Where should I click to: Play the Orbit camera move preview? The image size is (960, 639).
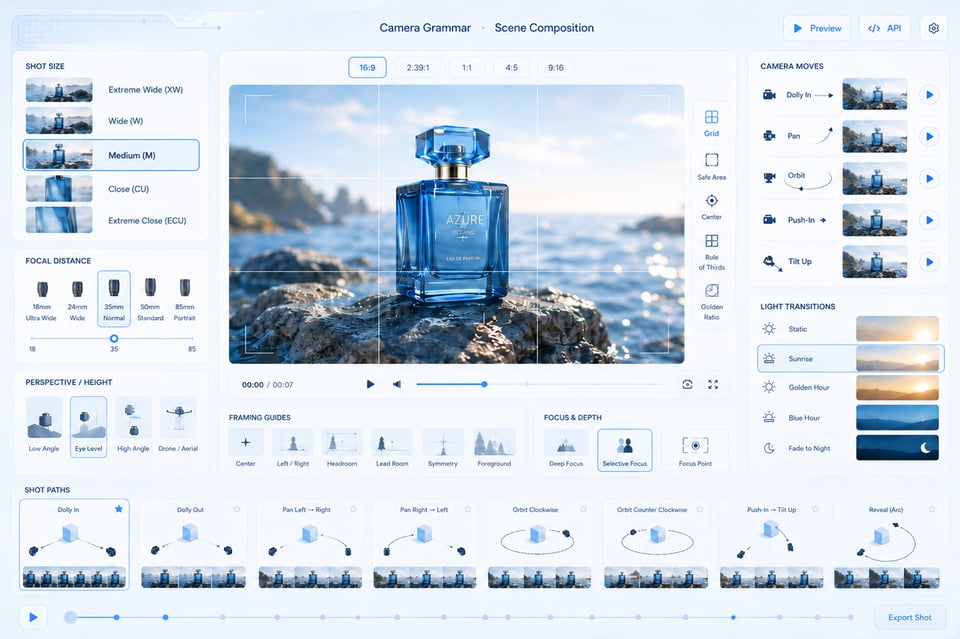point(929,179)
